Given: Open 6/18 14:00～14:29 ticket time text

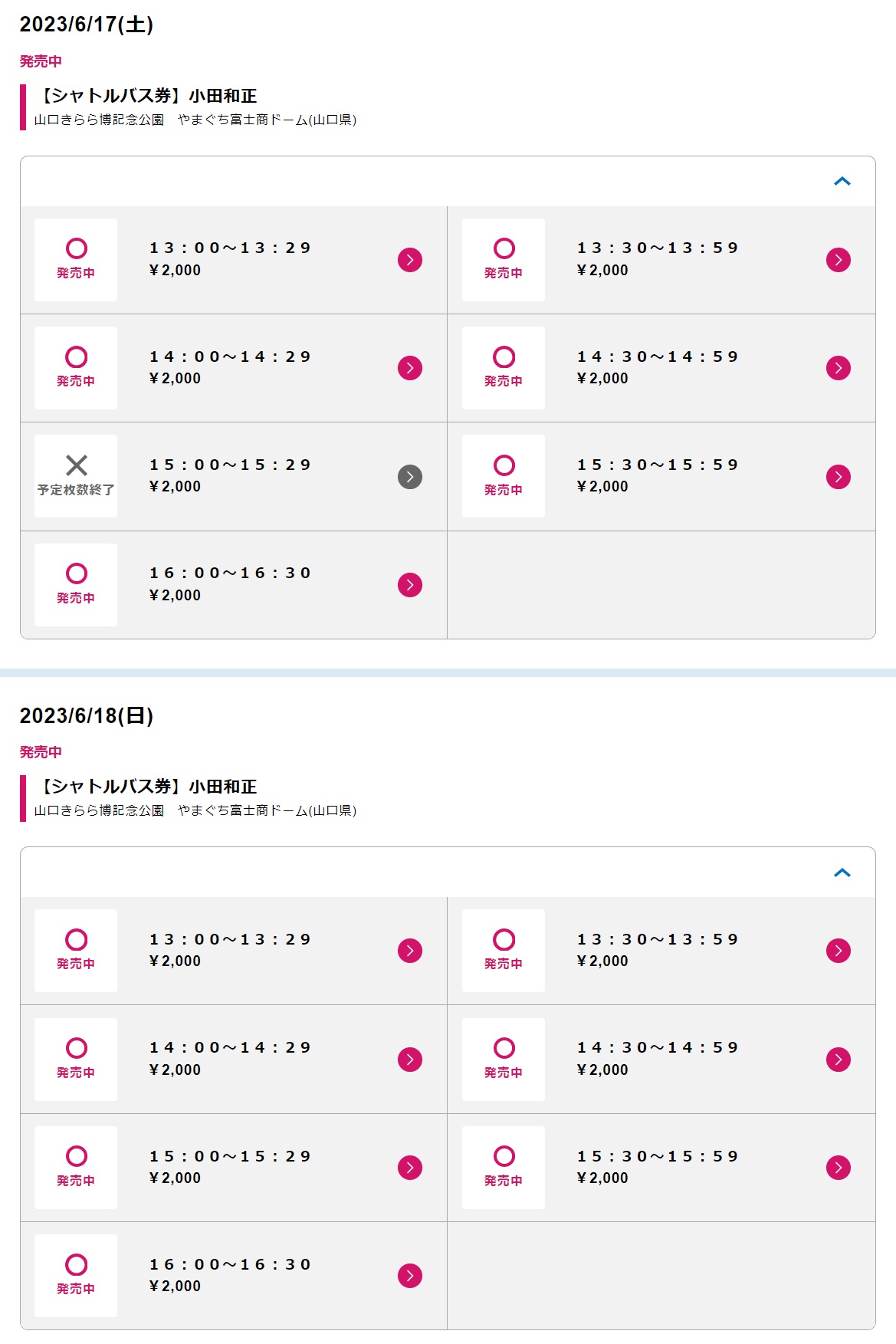Looking at the screenshot, I should 230,1047.
